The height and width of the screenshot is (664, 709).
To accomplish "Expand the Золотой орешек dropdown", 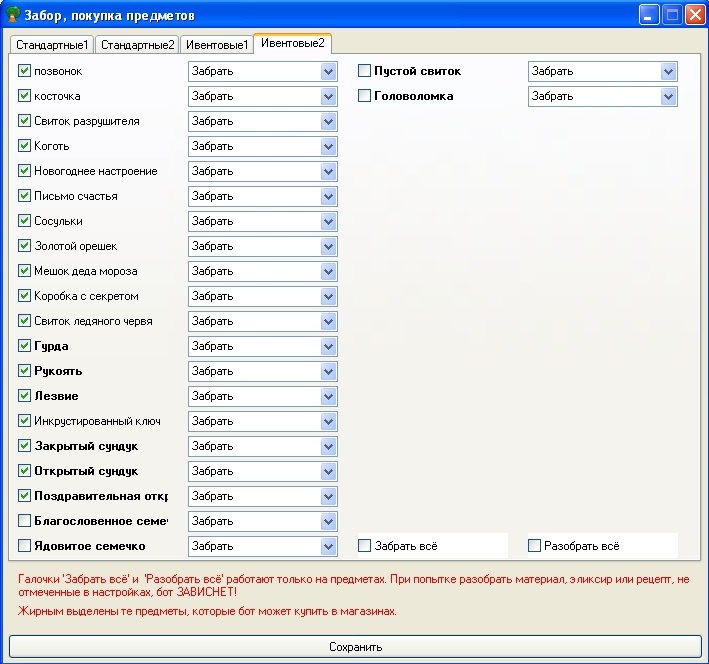I will (328, 246).
